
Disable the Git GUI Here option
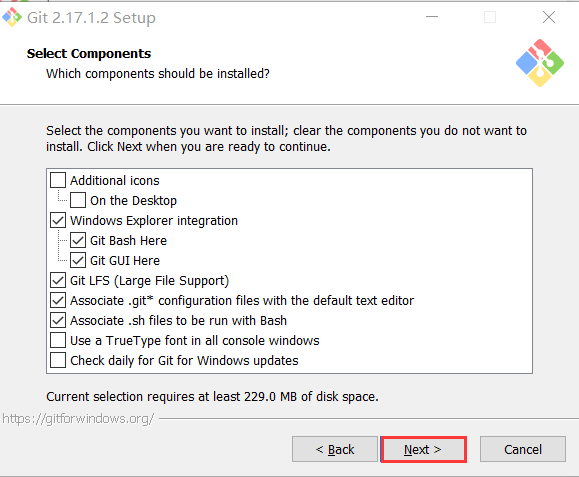click(78, 260)
